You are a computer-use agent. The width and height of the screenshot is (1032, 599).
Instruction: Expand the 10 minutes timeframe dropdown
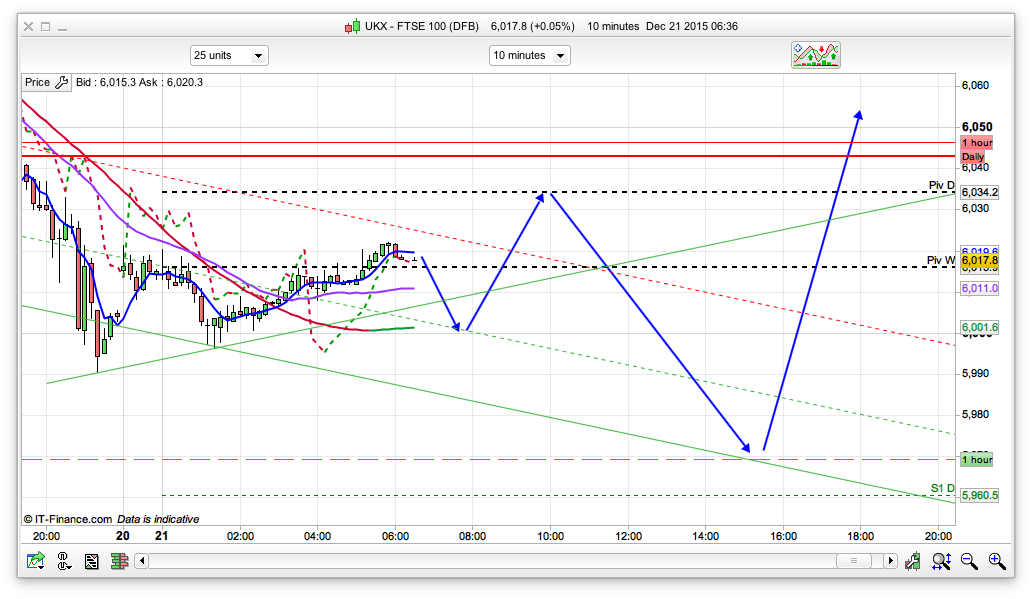click(529, 56)
